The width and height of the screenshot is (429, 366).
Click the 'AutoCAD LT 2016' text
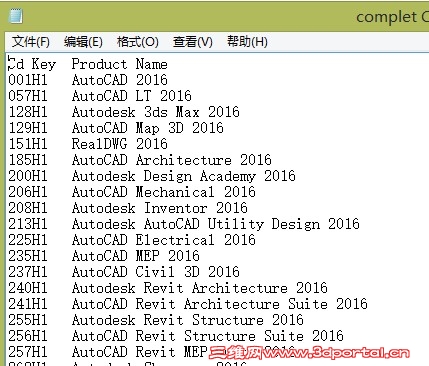[x=132, y=96]
